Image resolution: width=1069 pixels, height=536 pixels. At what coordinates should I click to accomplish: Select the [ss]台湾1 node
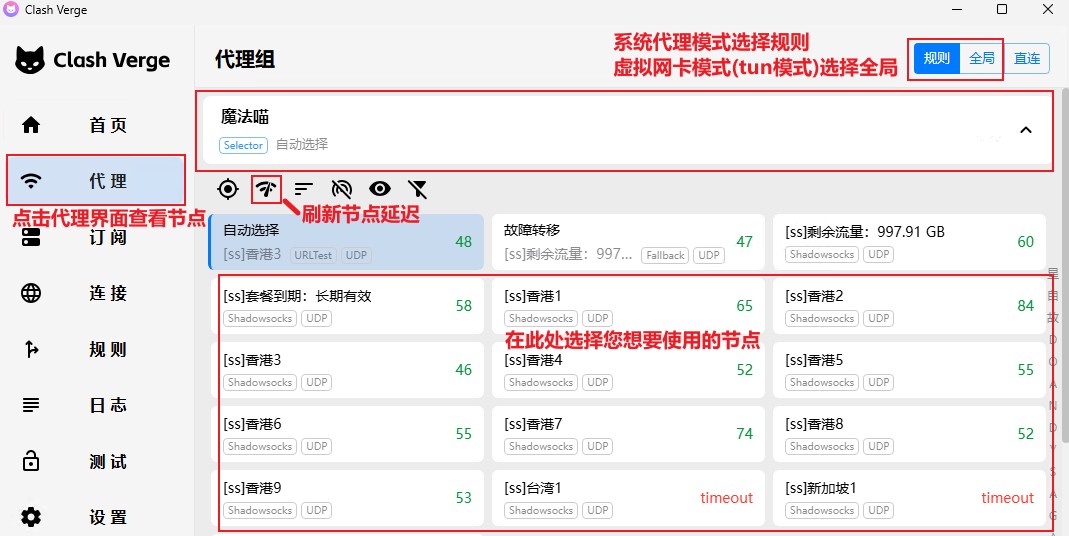pyautogui.click(x=628, y=498)
